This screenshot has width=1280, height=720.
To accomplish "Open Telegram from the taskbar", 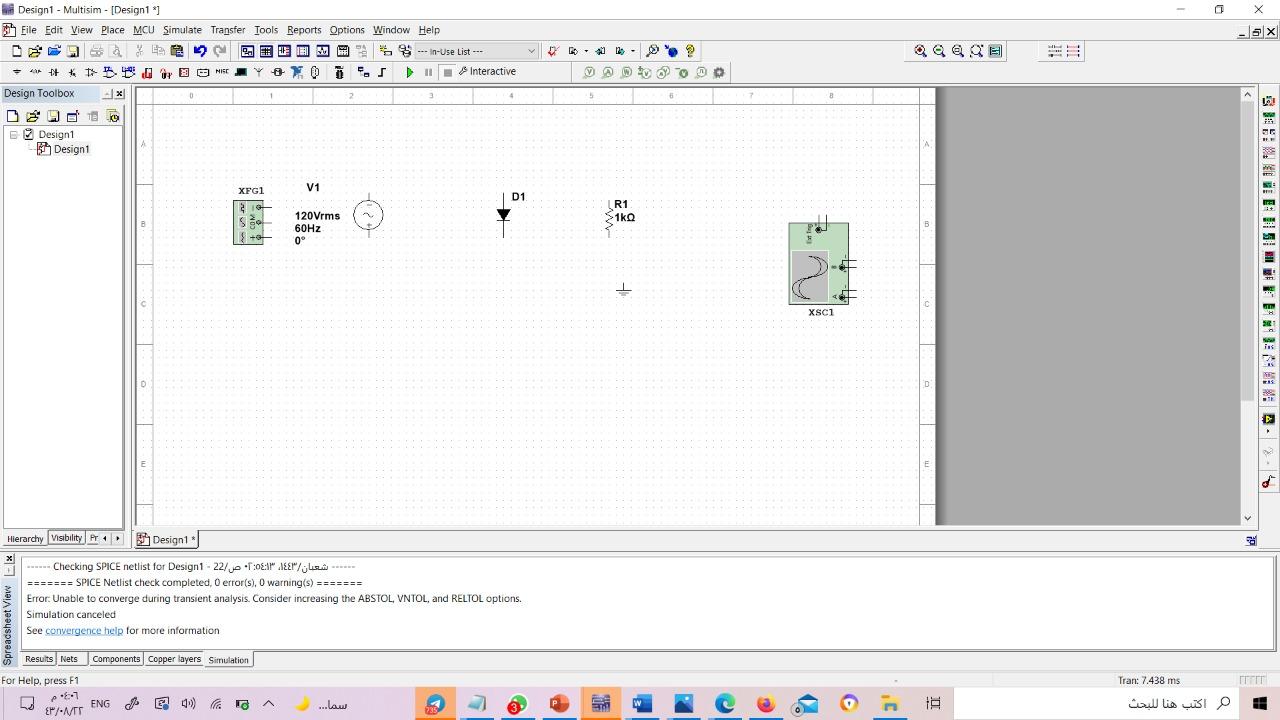I will click(435, 704).
